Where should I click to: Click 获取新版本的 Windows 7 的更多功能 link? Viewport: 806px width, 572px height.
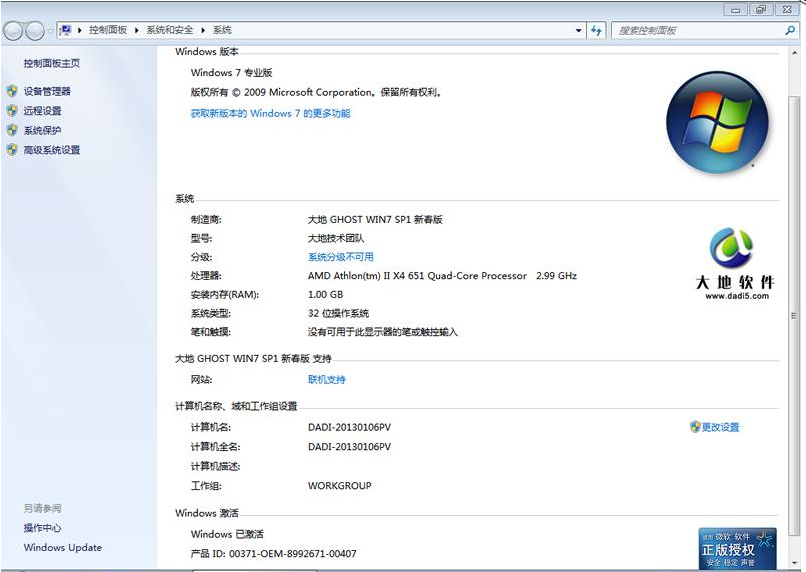click(x=270, y=114)
